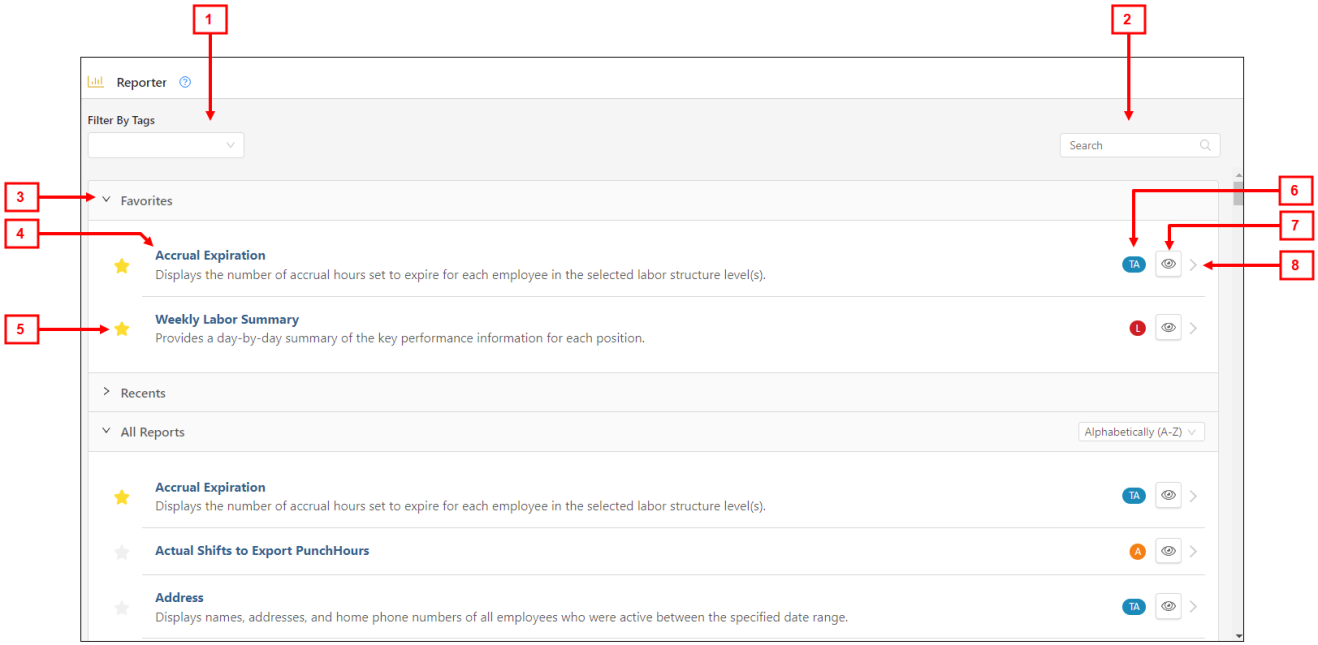Collapse the Favorites section
The height and width of the screenshot is (645, 1318).
coord(107,200)
